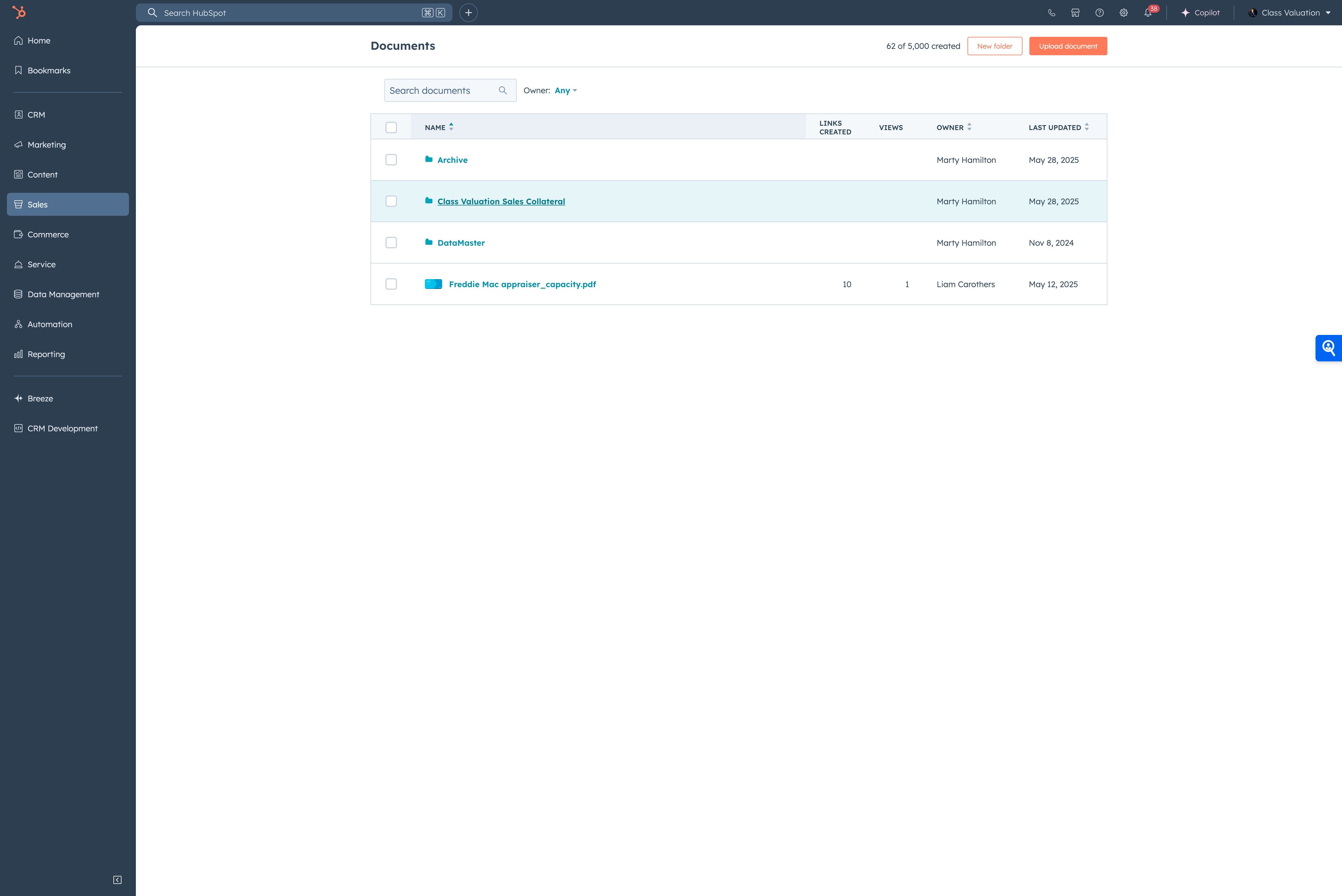
Task: Open the calling phone icon
Action: 1051,13
